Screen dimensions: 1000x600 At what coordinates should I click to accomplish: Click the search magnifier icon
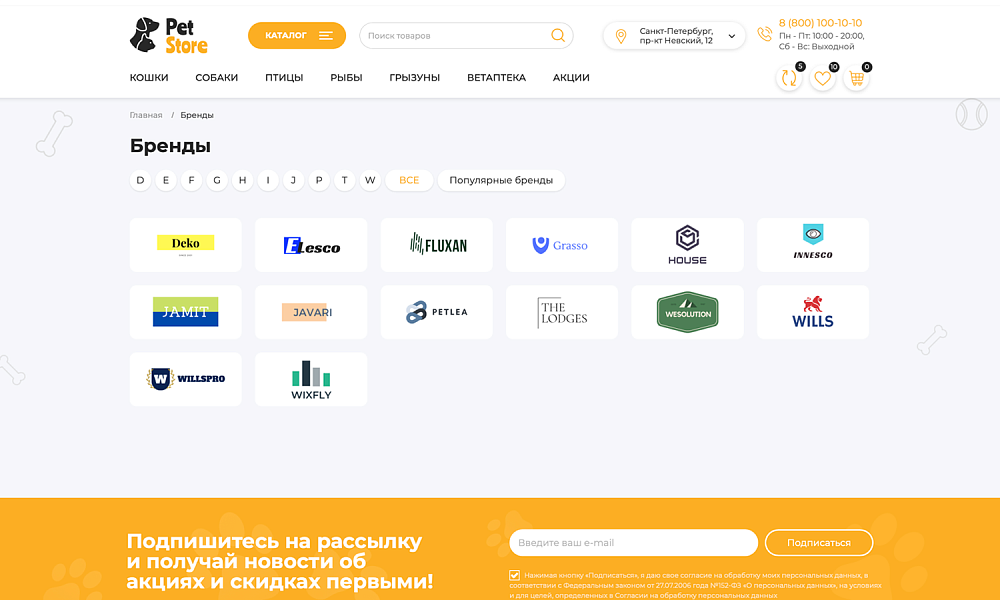coord(558,34)
